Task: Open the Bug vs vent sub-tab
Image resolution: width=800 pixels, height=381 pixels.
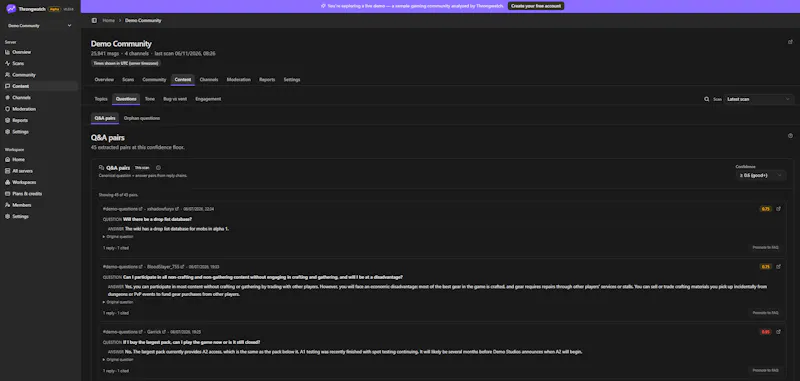Action: click(x=175, y=99)
